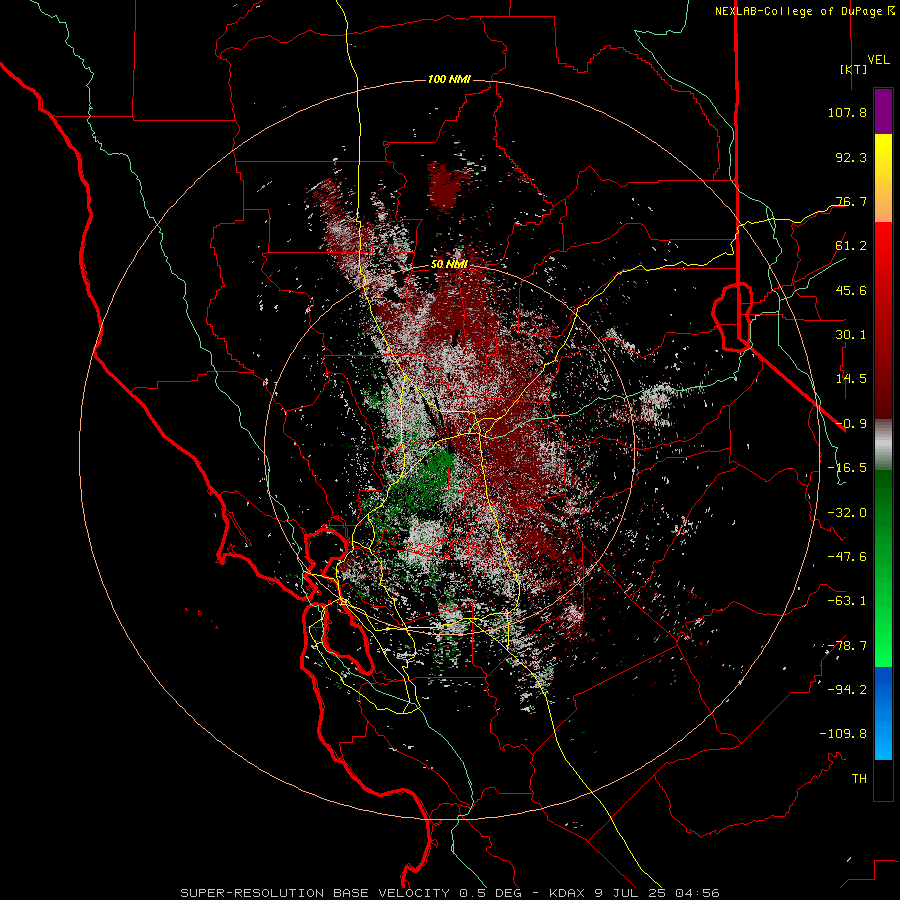The height and width of the screenshot is (900, 900).
Task: Click the 30.1 velocity scale value
Action: (x=851, y=335)
